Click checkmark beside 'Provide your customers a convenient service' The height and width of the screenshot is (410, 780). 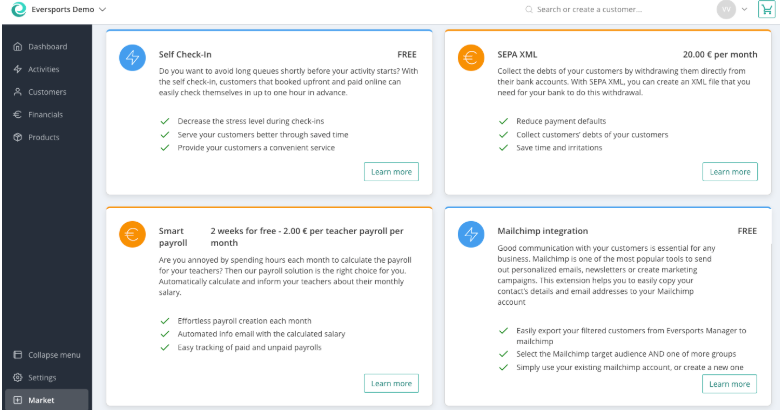(x=165, y=148)
